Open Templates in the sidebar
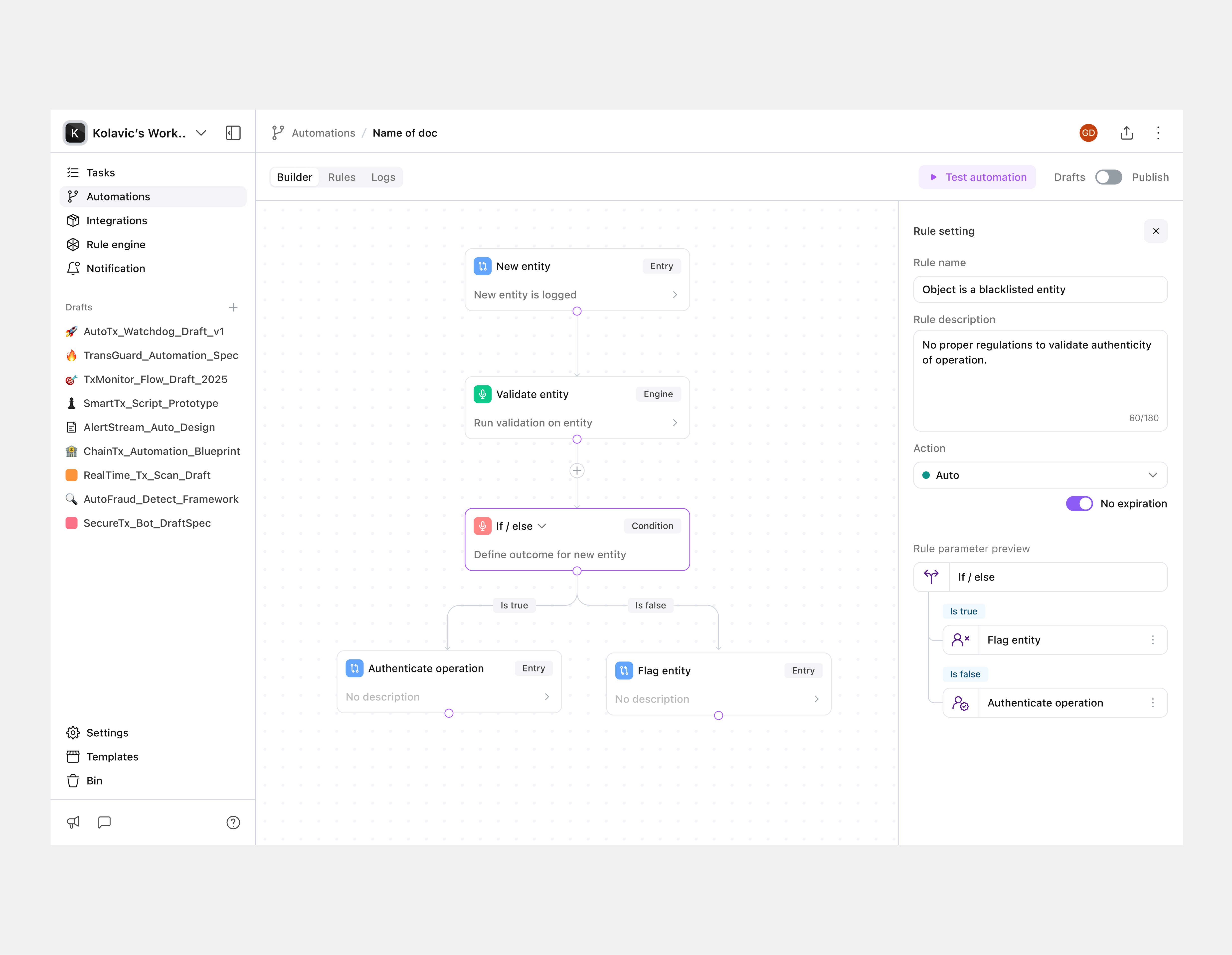 pos(153,757)
